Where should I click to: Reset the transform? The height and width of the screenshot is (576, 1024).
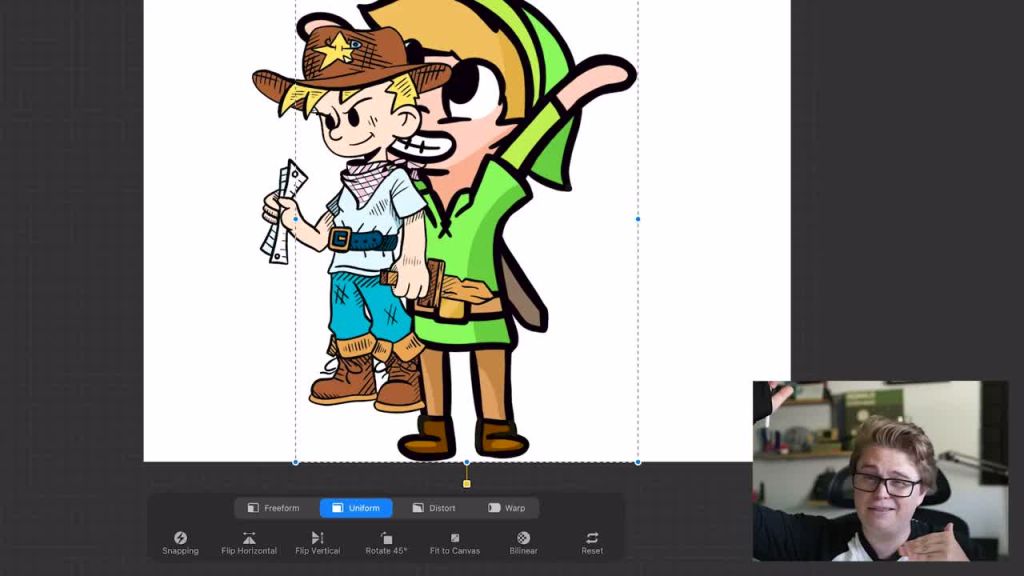pos(592,543)
